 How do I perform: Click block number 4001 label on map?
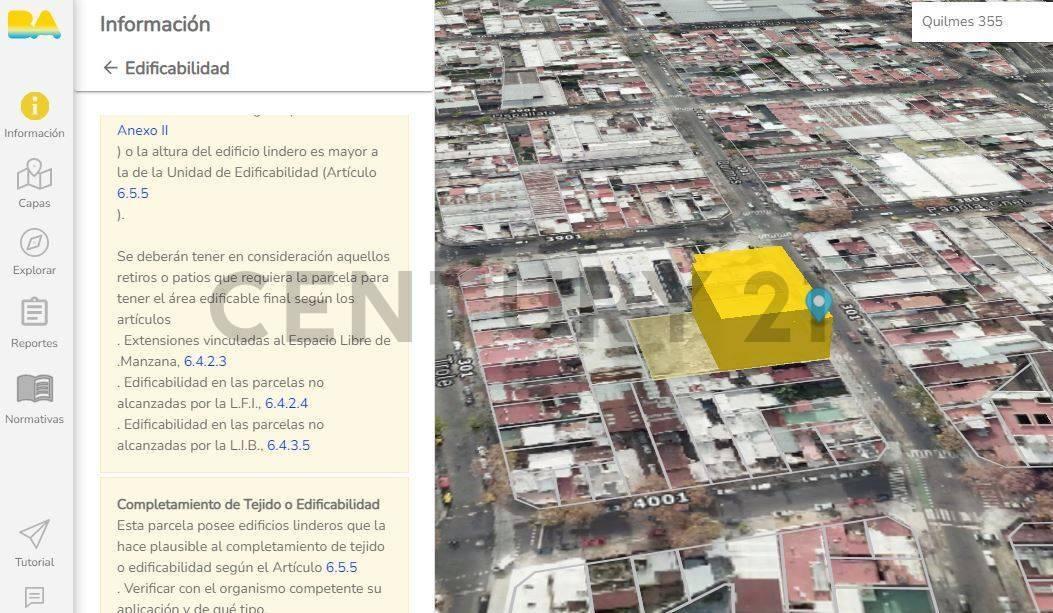coord(660,499)
